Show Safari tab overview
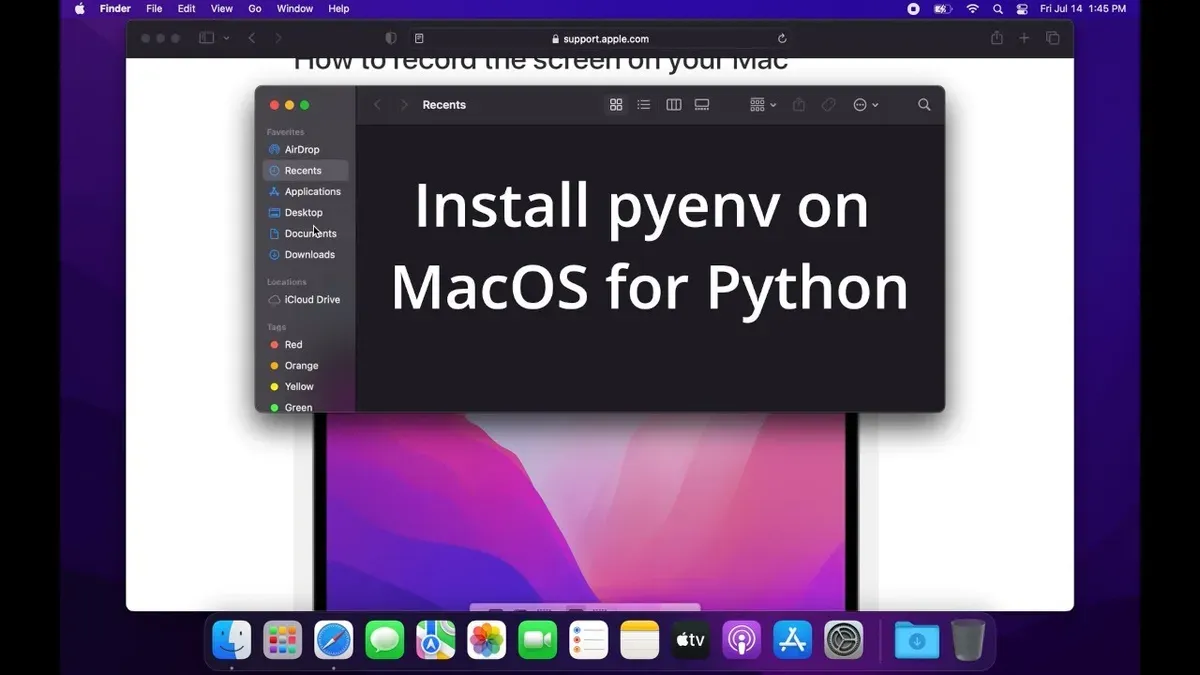Image resolution: width=1200 pixels, height=675 pixels. click(1053, 38)
